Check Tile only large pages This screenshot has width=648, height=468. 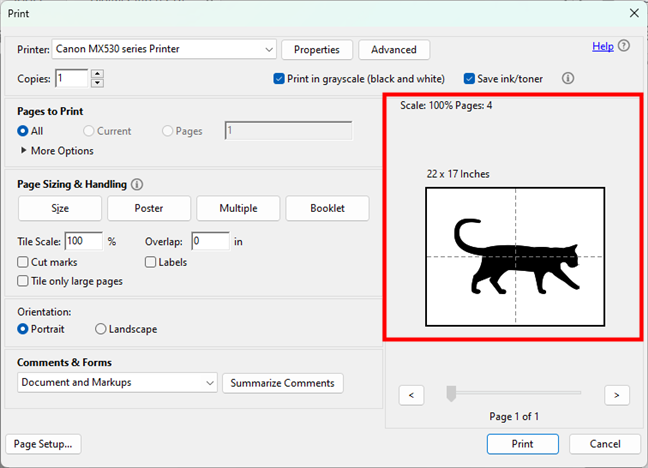pos(23,281)
